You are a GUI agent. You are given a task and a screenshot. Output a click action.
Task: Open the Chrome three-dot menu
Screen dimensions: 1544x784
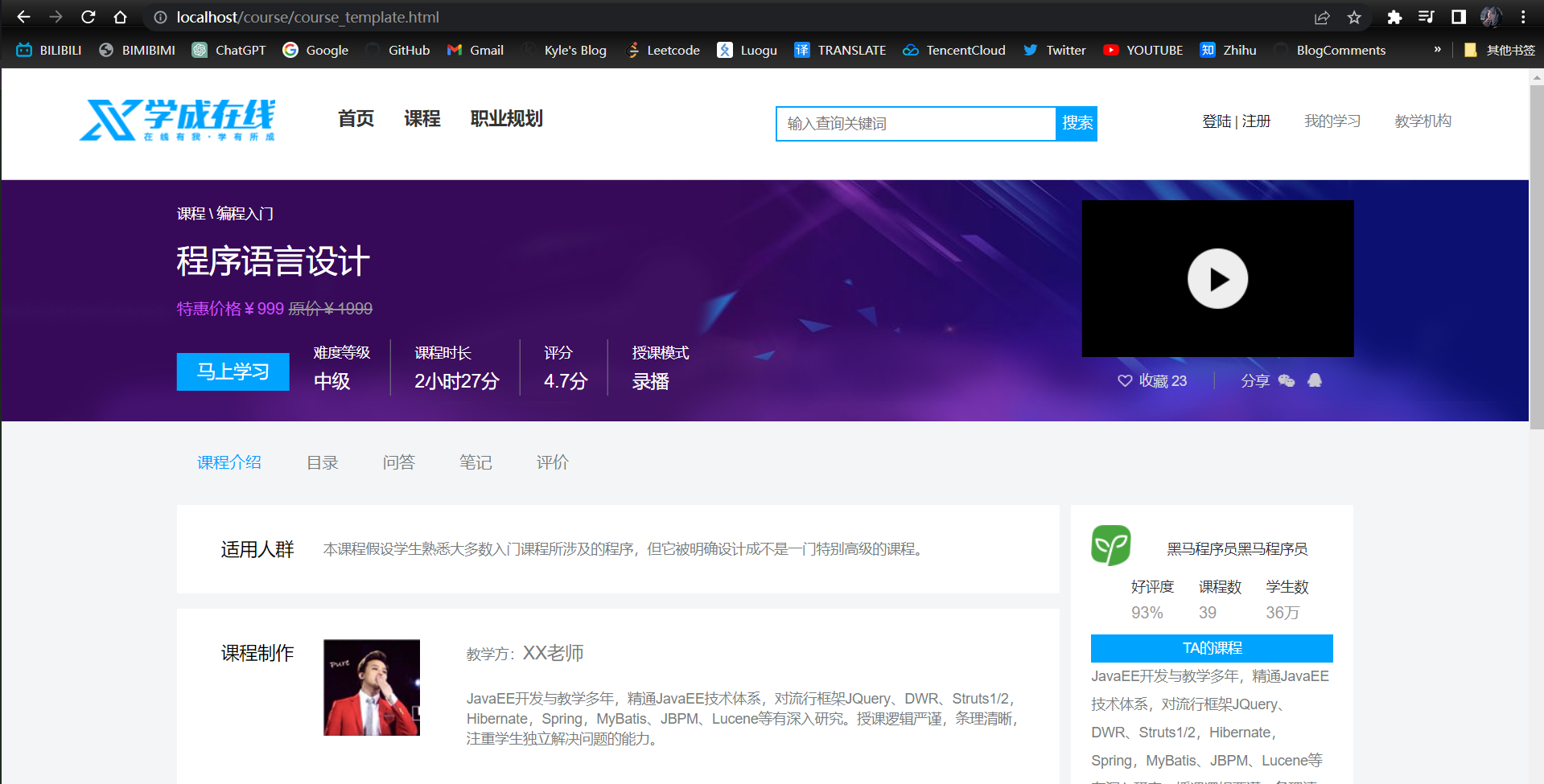pyautogui.click(x=1523, y=17)
